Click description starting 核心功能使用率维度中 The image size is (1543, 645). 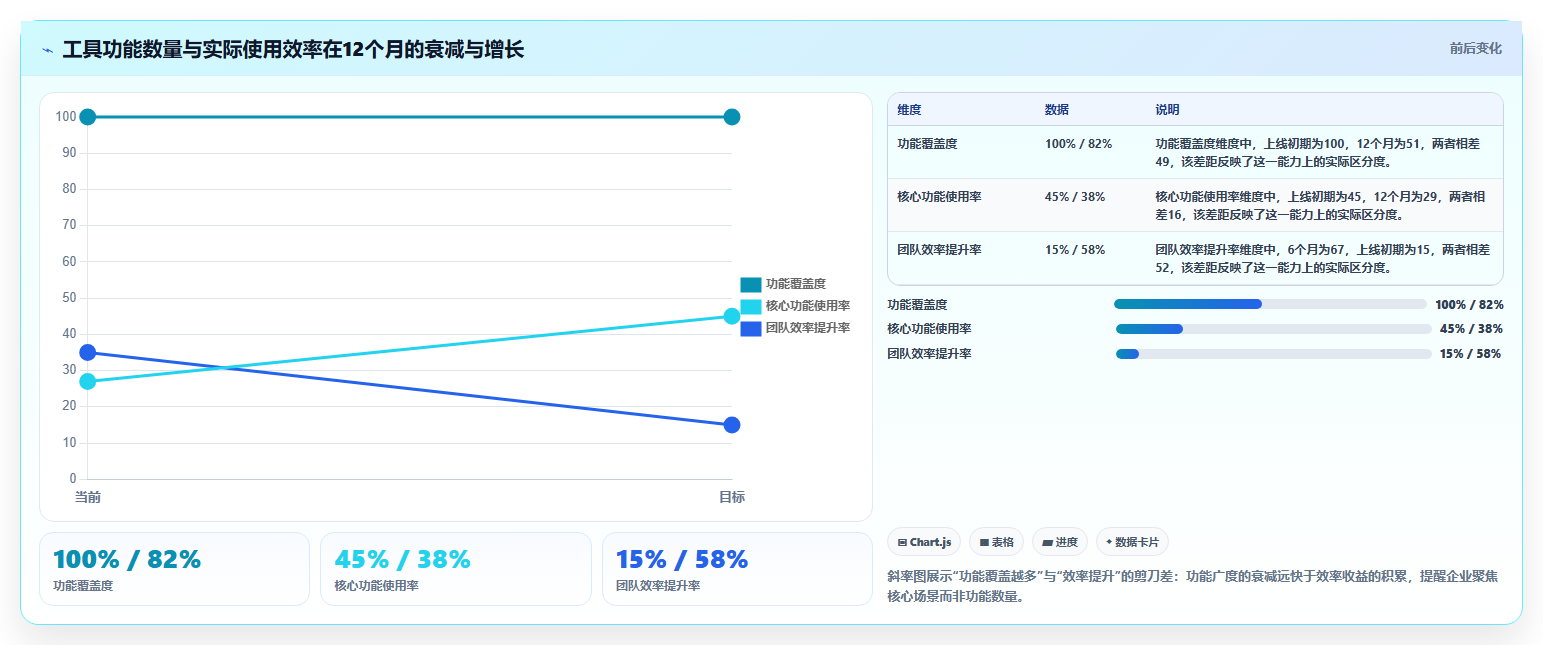click(x=1320, y=205)
